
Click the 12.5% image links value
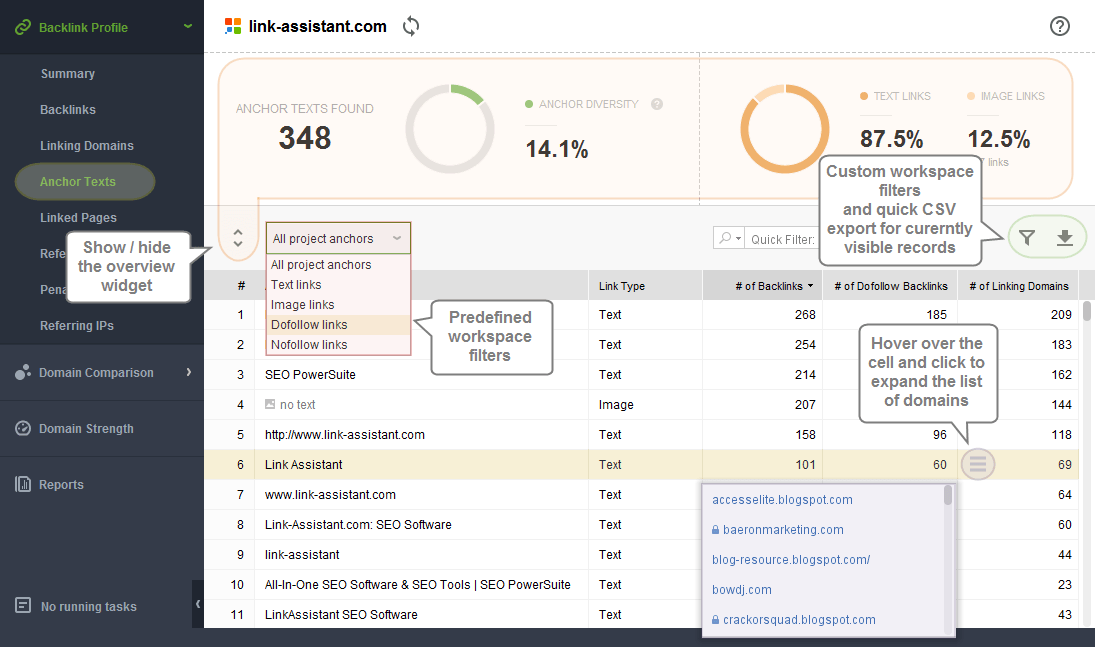click(999, 139)
